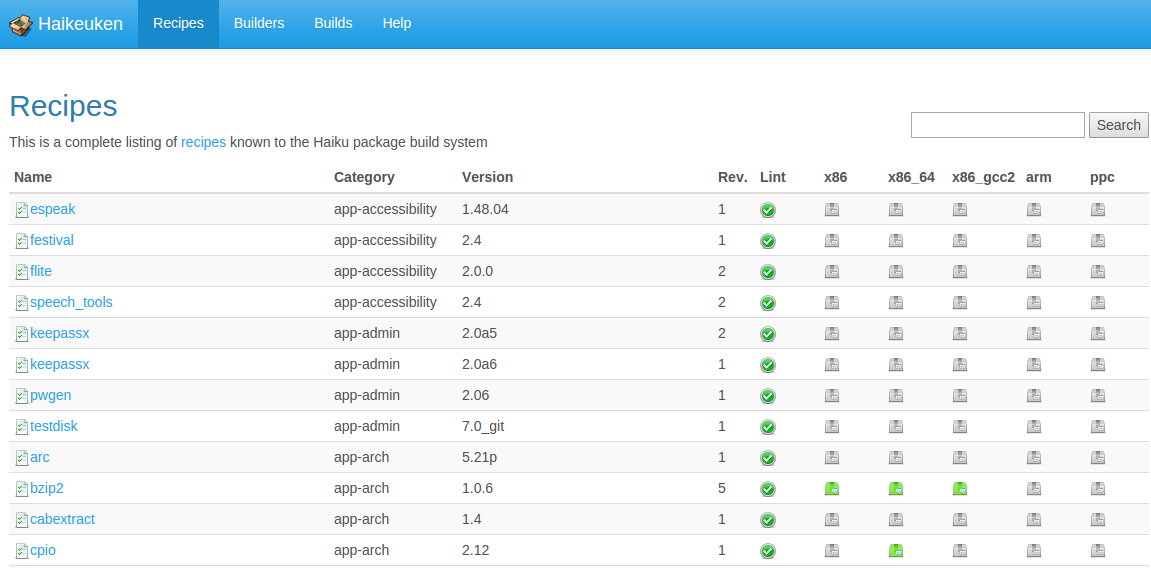Click the Version column header

pyautogui.click(x=487, y=177)
